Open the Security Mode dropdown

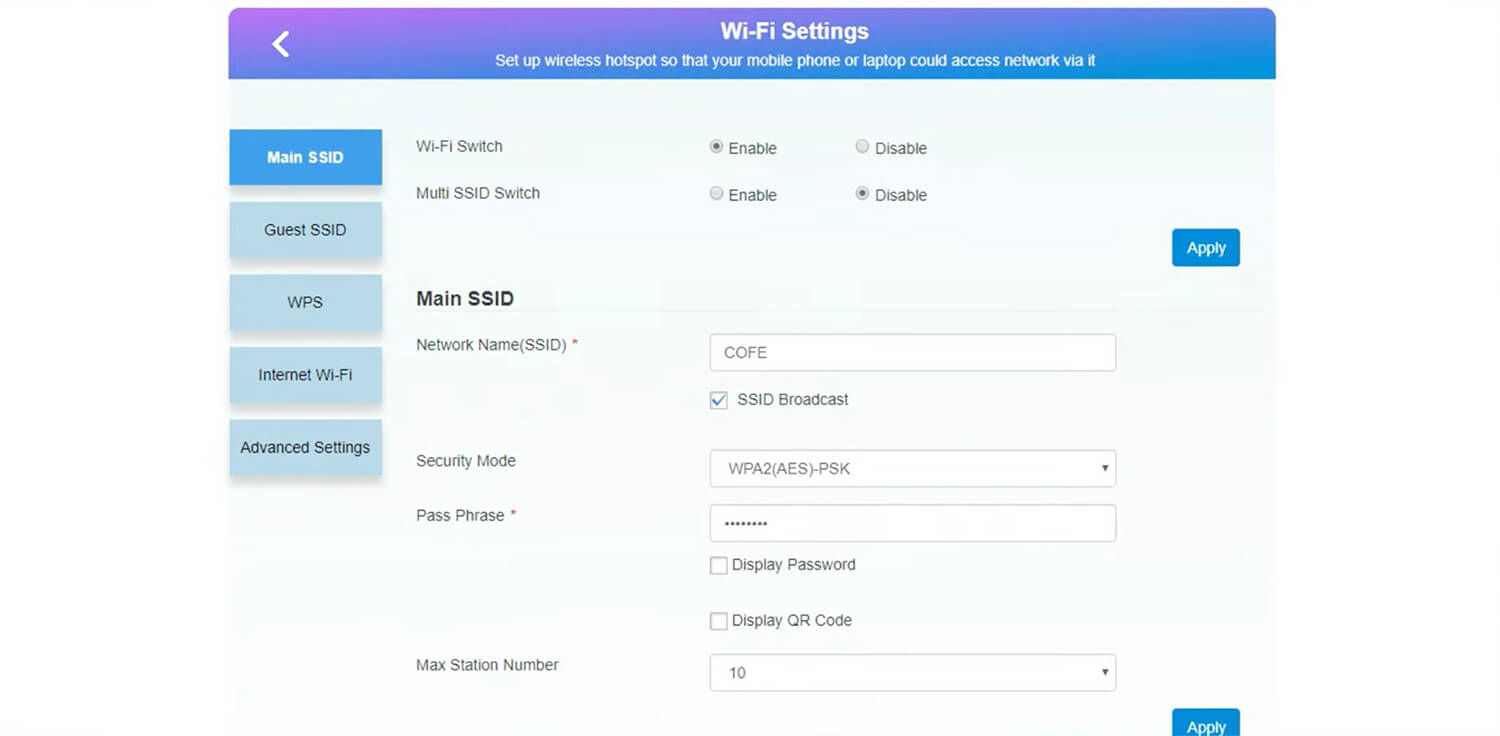911,468
